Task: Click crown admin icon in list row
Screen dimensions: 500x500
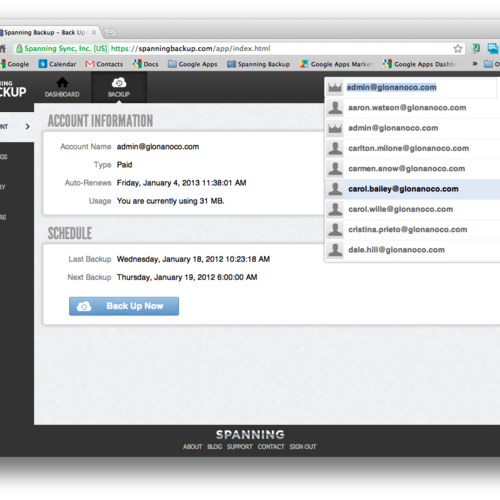Action: (335, 128)
